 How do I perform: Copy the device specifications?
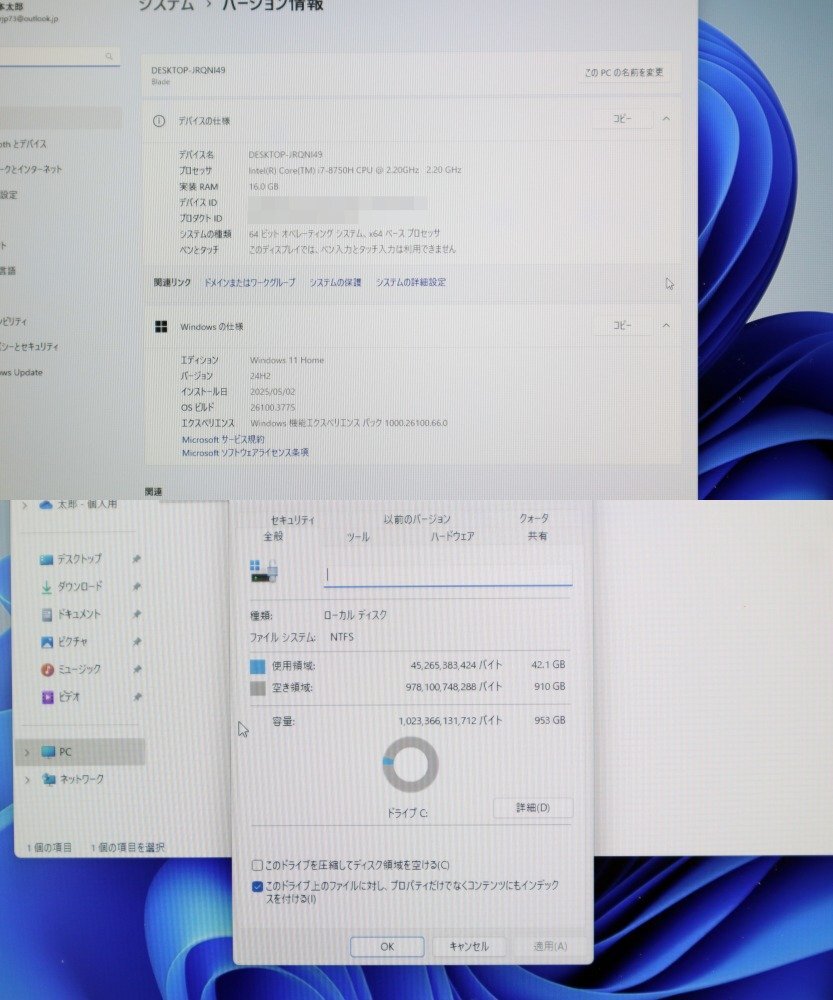(622, 119)
